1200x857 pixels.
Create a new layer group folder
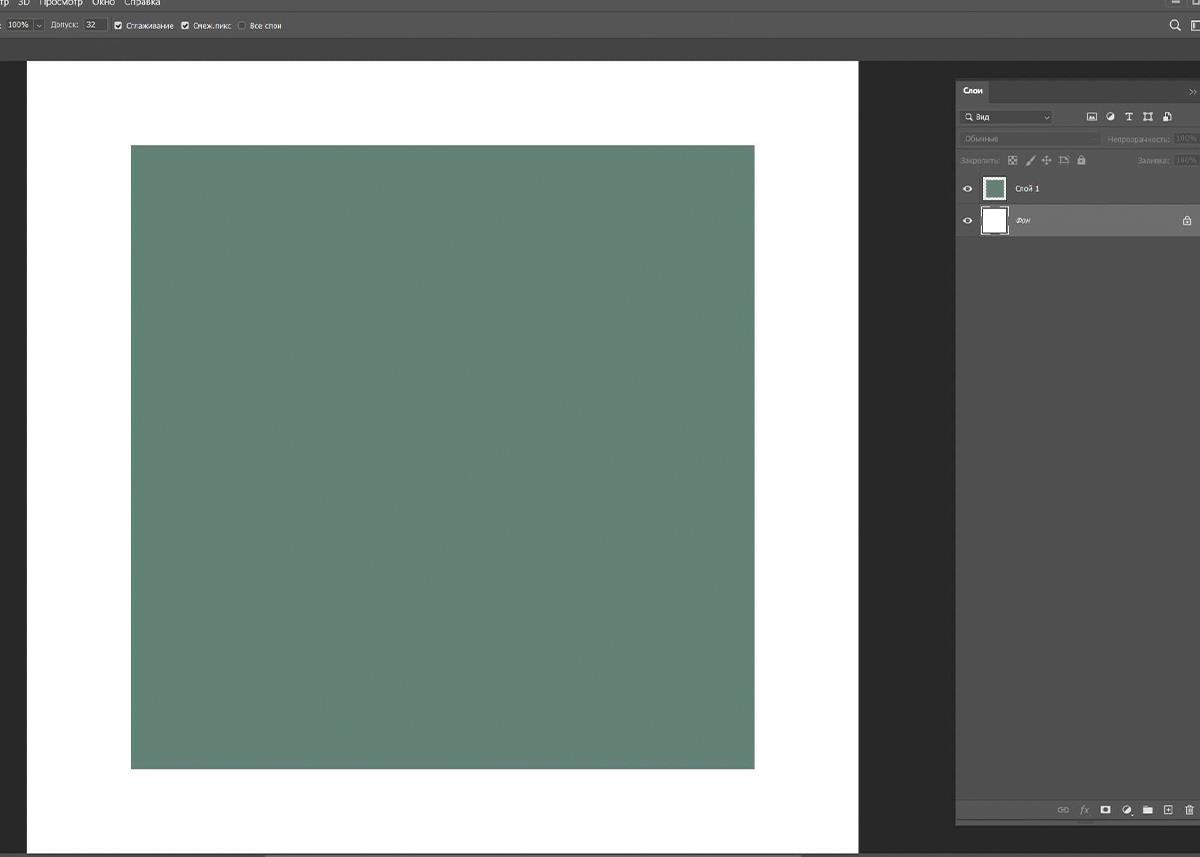pos(1148,810)
